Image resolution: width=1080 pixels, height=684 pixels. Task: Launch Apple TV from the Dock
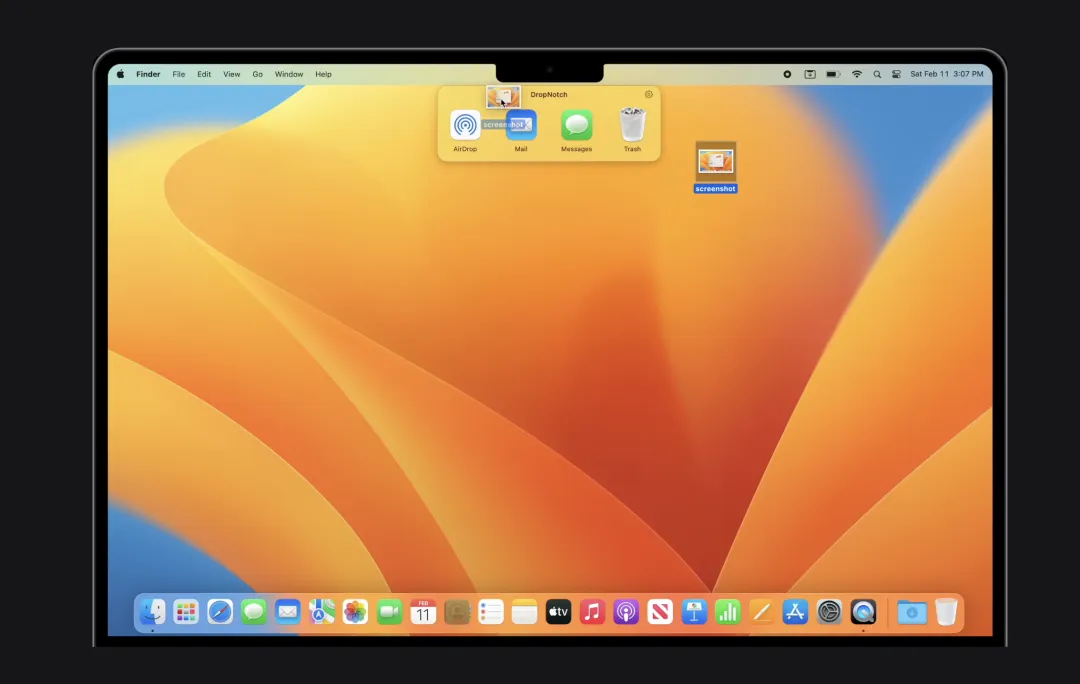(559, 612)
